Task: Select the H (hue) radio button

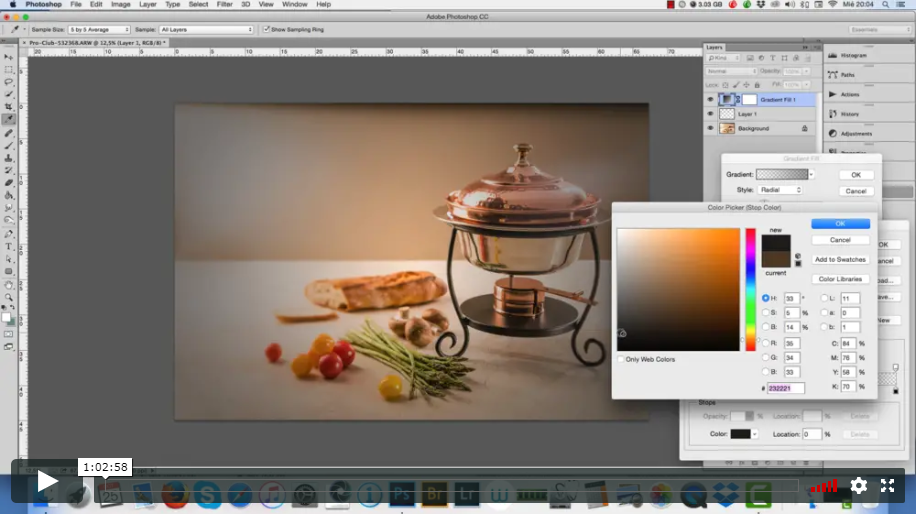Action: point(765,298)
